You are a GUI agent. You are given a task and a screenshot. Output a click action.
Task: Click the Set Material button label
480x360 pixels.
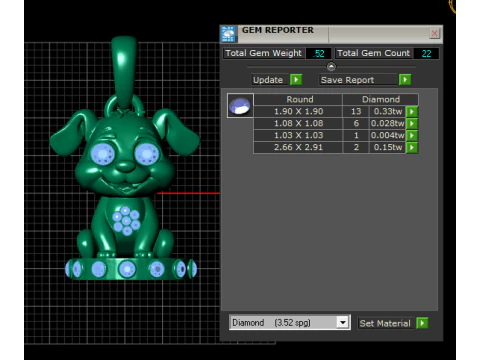tap(385, 323)
